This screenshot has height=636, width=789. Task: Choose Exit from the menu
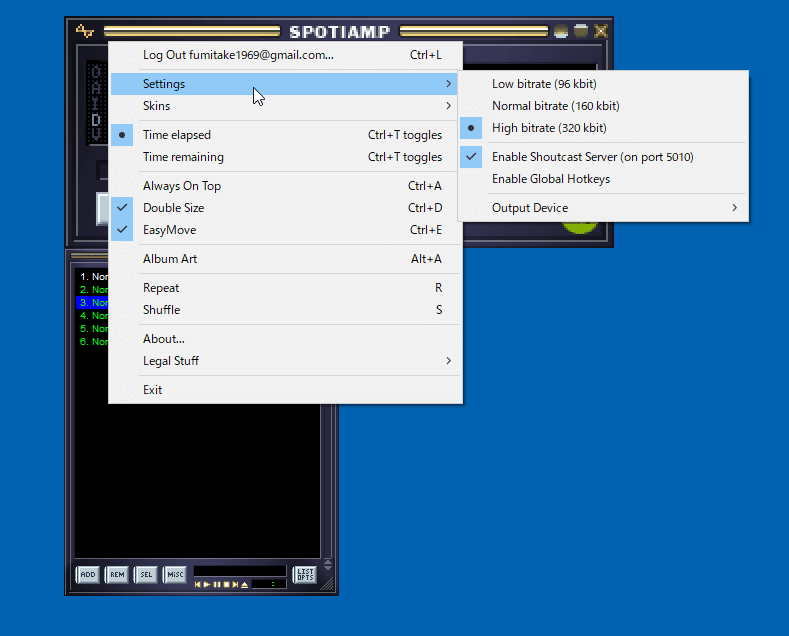click(285, 389)
